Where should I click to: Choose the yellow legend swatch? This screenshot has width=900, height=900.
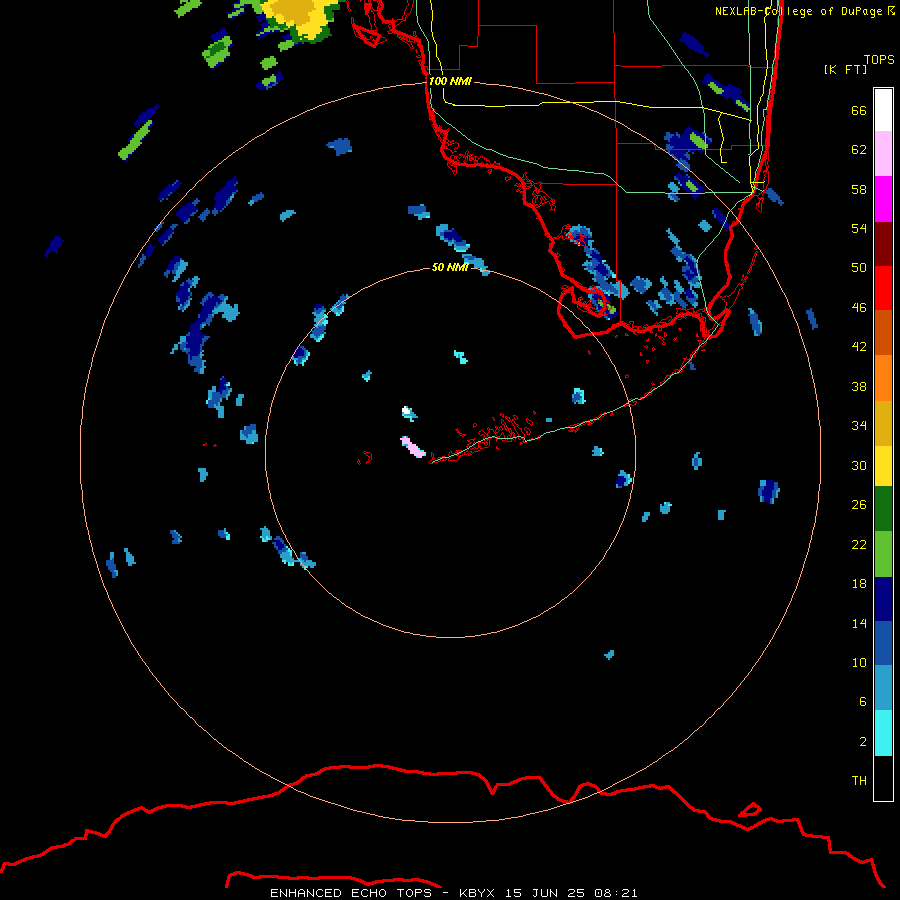(883, 466)
